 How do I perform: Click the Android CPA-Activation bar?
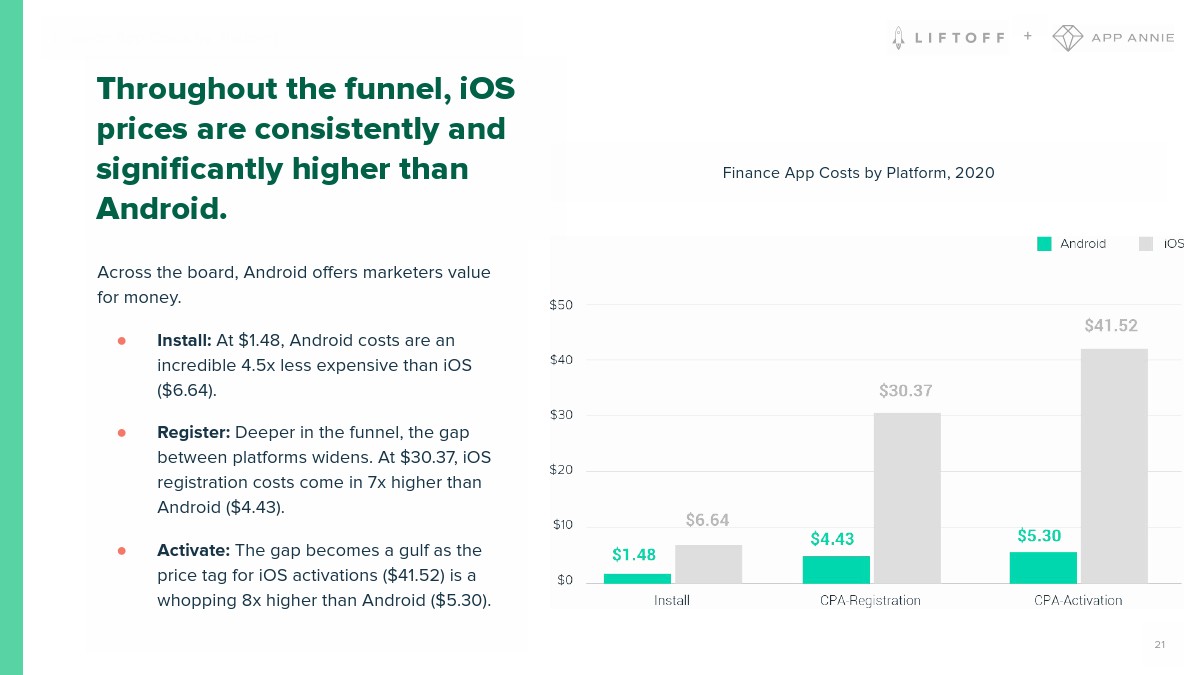[1043, 567]
